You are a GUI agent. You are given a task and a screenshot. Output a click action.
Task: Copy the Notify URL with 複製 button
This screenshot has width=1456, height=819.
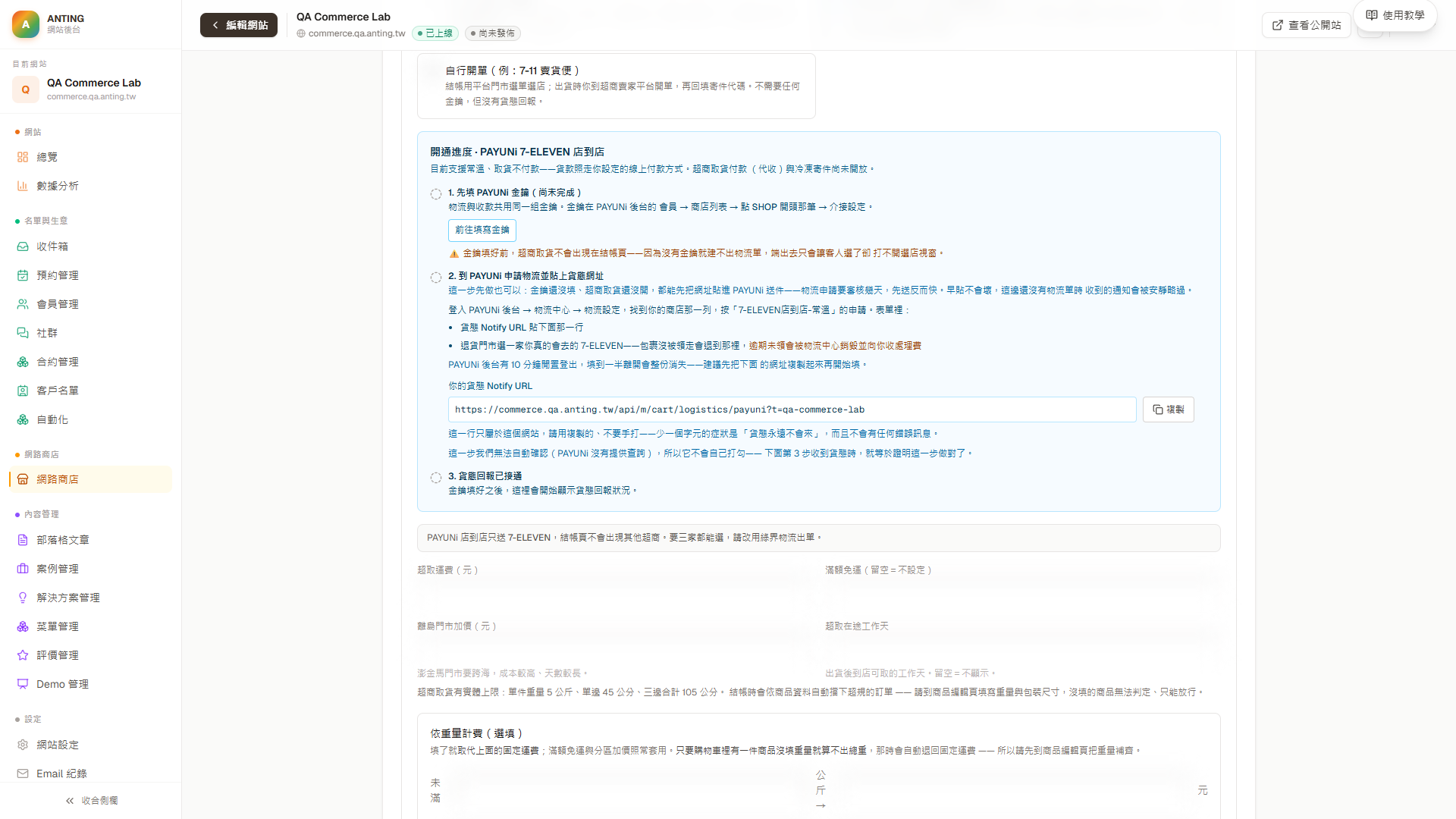[x=1169, y=409]
